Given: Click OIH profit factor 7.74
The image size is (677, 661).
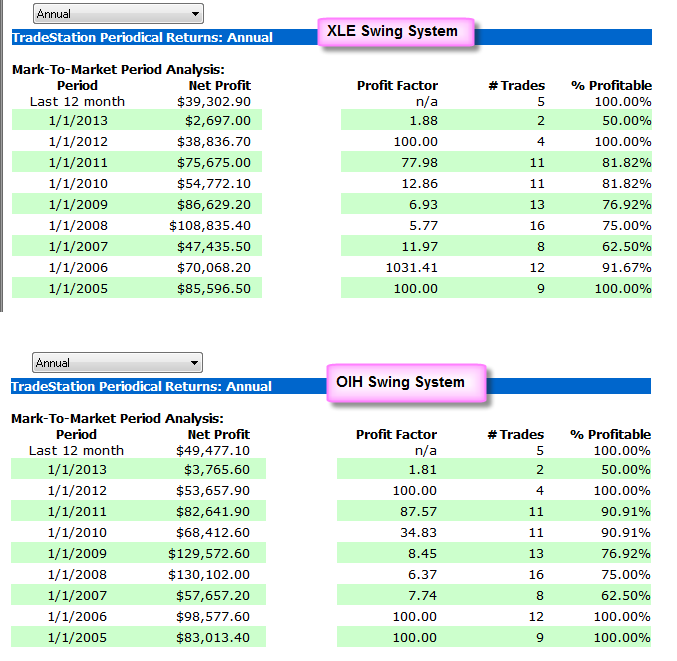Looking at the screenshot, I should (423, 596).
